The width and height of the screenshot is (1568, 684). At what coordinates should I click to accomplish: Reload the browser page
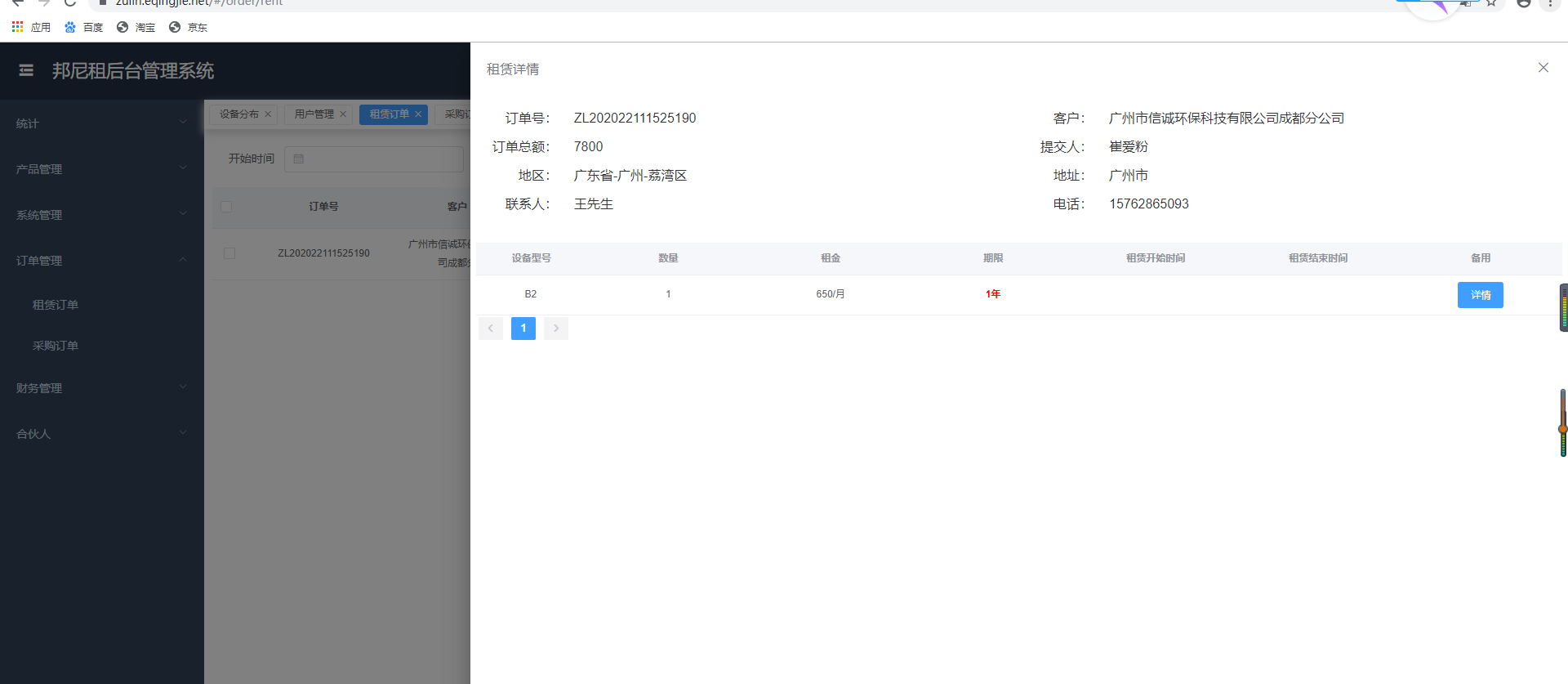[70, 3]
